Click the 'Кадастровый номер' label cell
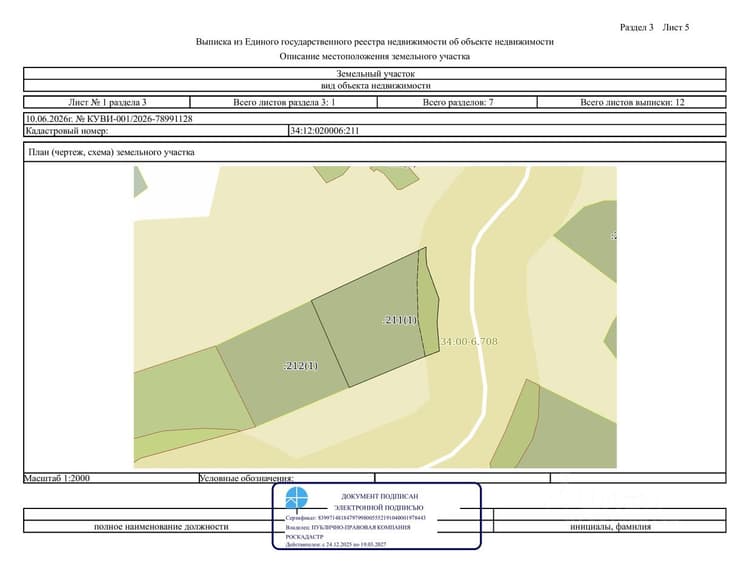The height and width of the screenshot is (580, 750). point(156,131)
